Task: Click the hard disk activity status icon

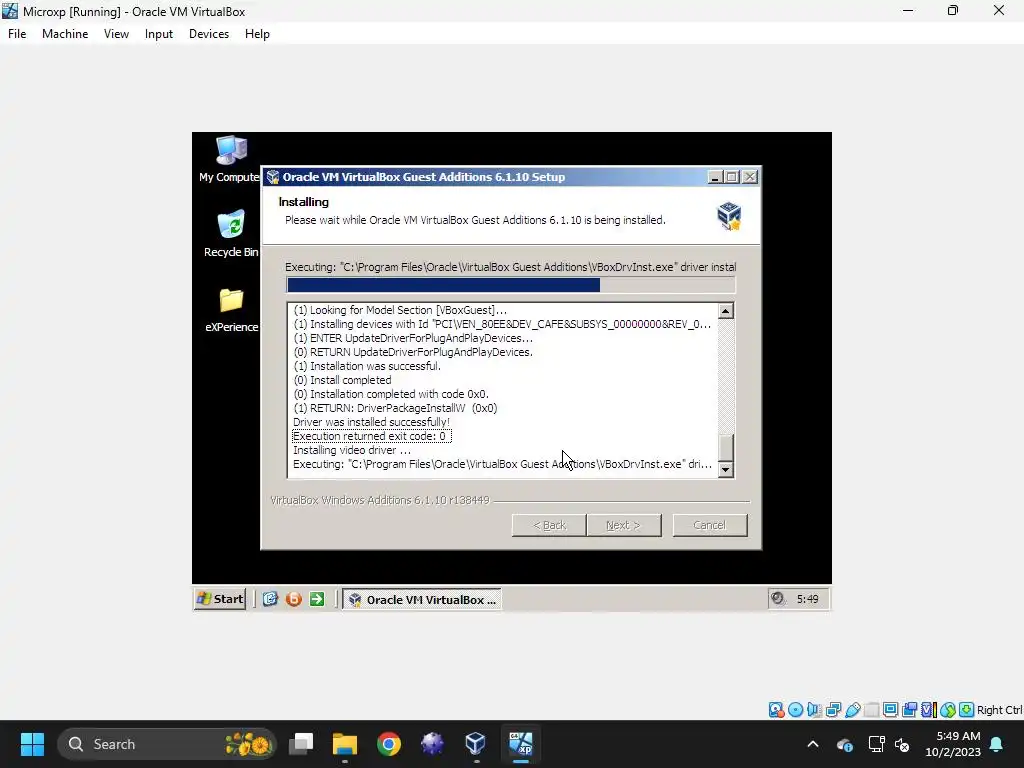Action: tap(776, 710)
